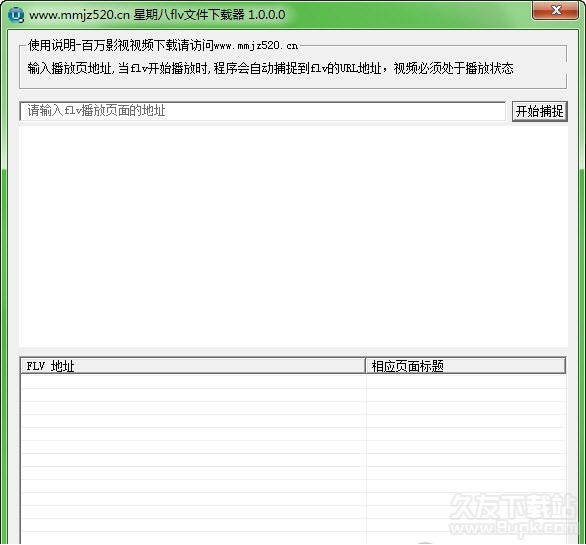The image size is (586, 545).
Task: Close the 星期八flv文件下载器 window
Action: click(x=556, y=10)
